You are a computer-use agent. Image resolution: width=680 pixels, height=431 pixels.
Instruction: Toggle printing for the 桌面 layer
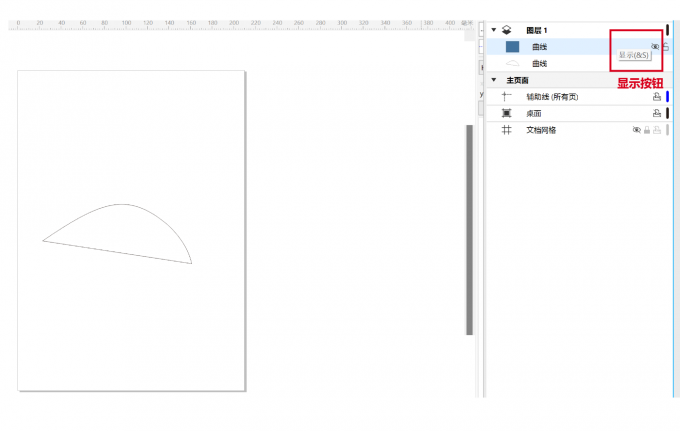point(657,113)
